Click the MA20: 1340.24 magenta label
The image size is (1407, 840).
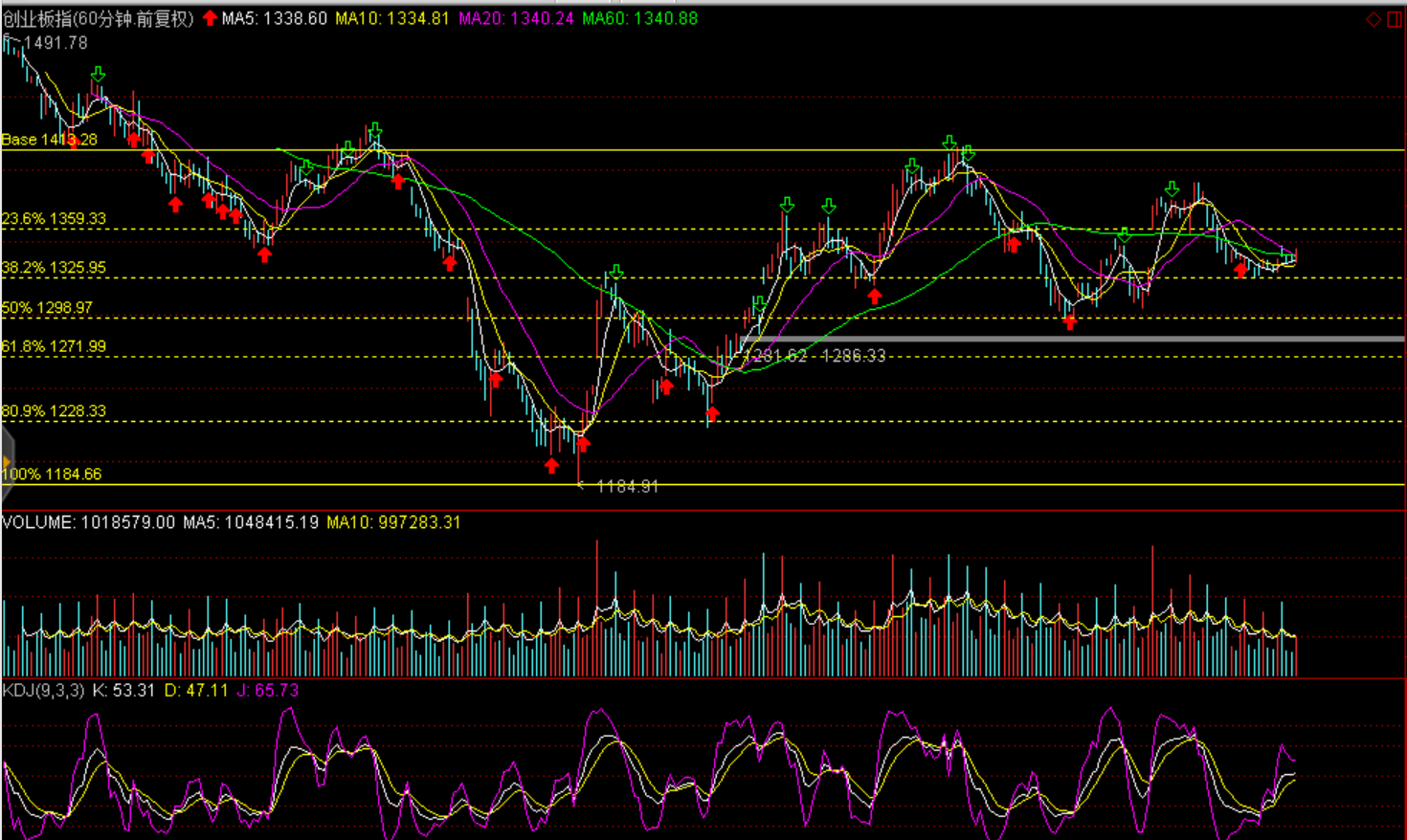[x=517, y=18]
